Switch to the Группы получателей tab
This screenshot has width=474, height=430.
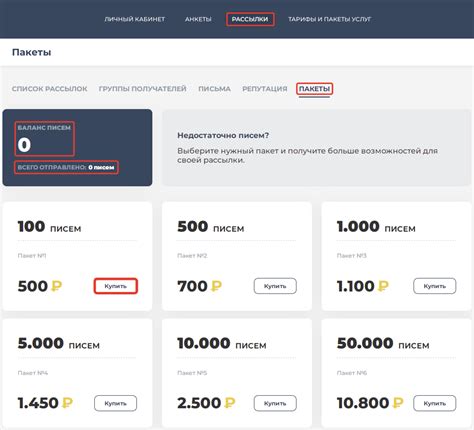(x=143, y=89)
